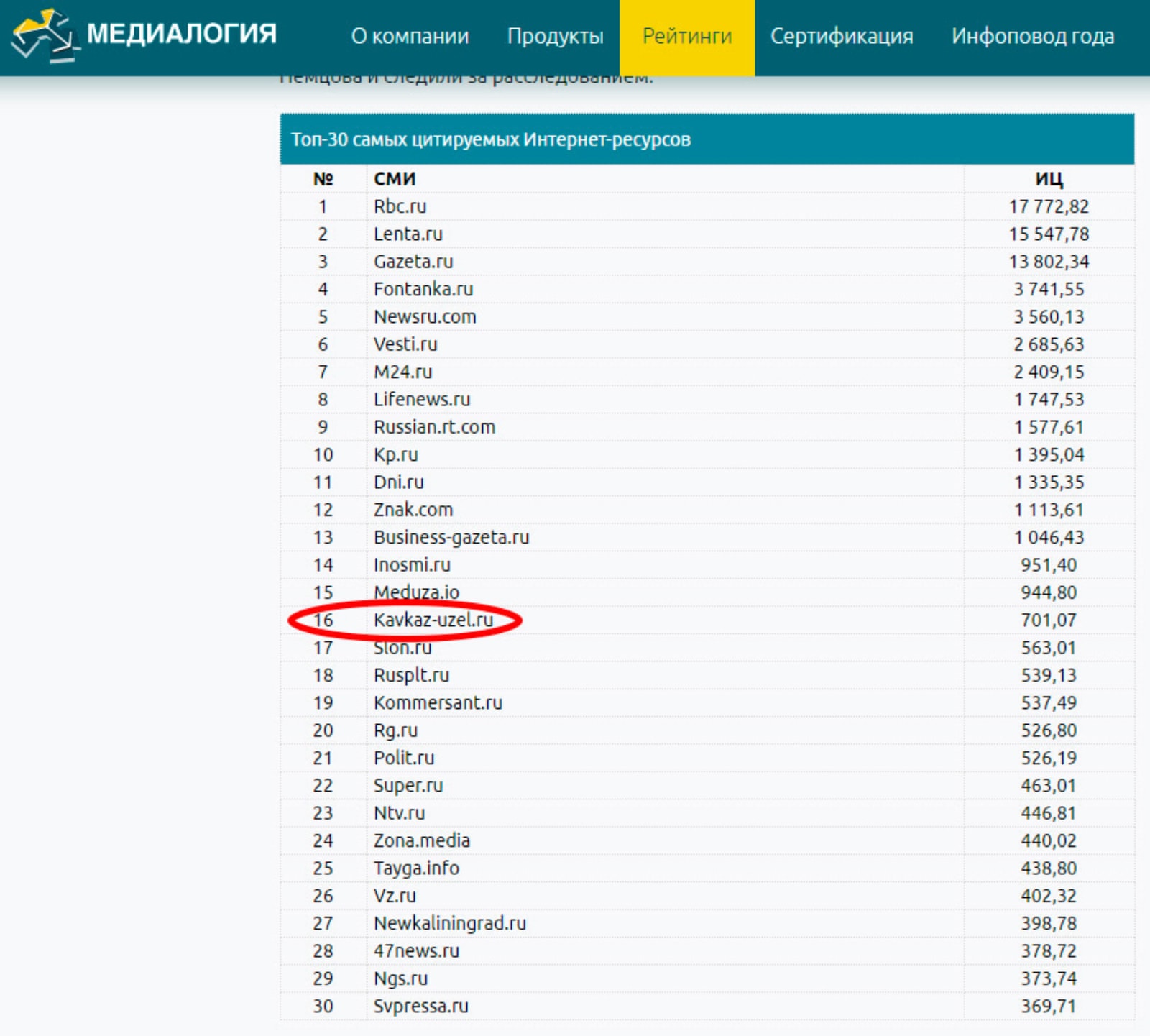
Task: Click the 'СМИ' column header
Action: 394,178
